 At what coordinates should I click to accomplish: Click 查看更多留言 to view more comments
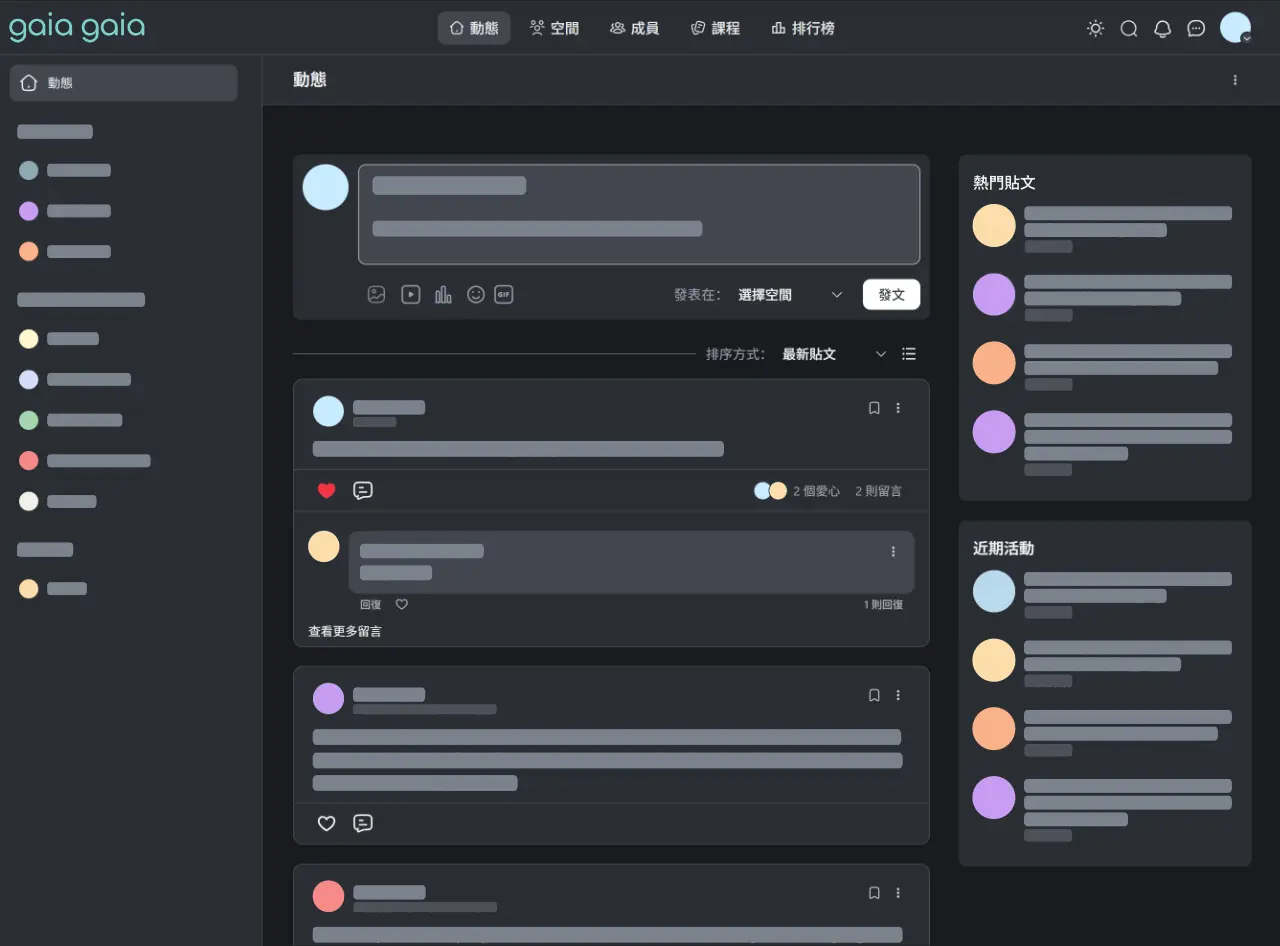tap(346, 630)
